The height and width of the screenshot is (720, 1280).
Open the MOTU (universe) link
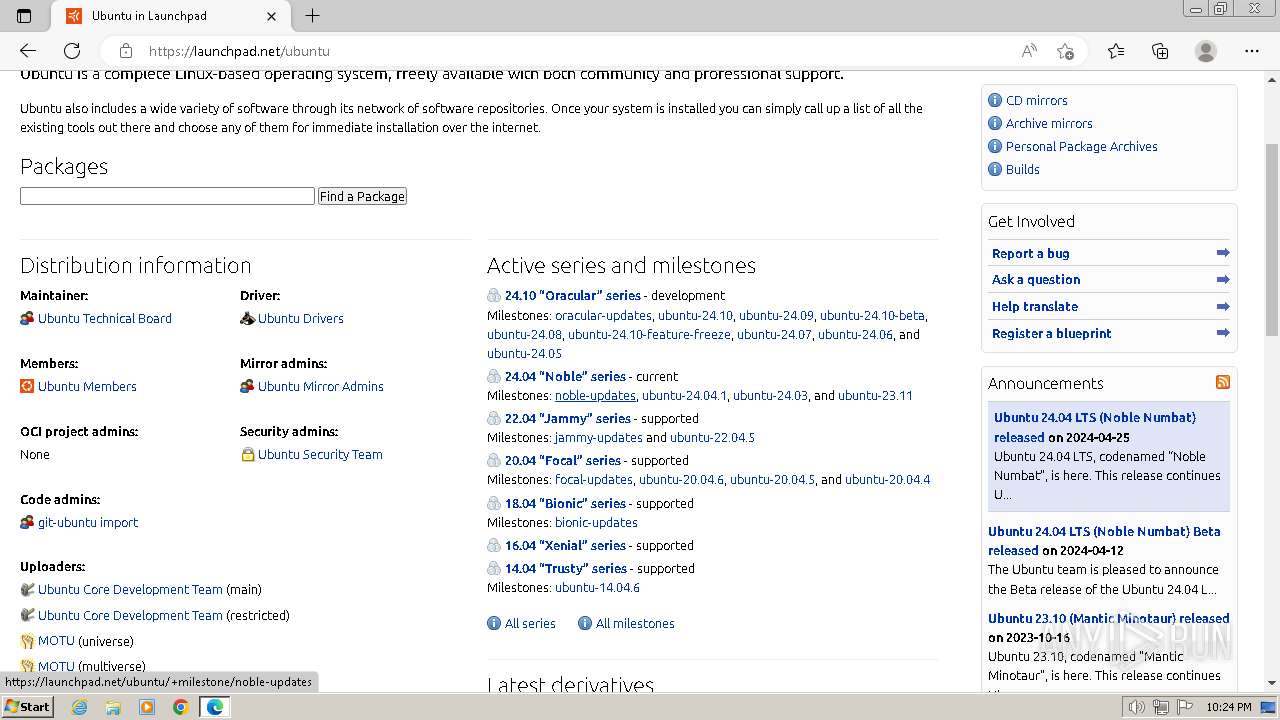[x=56, y=641]
